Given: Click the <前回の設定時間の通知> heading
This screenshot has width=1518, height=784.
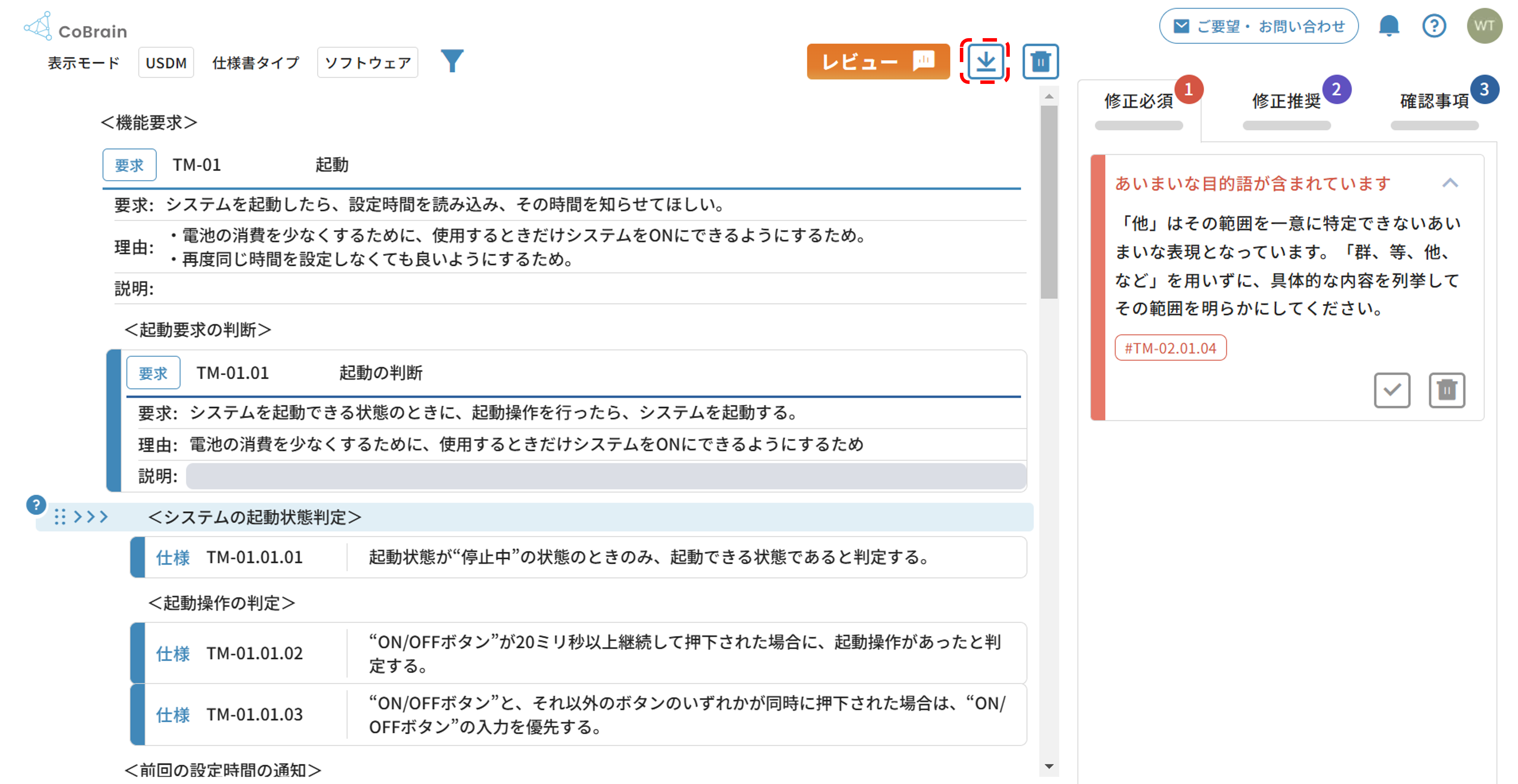Looking at the screenshot, I should (x=223, y=770).
